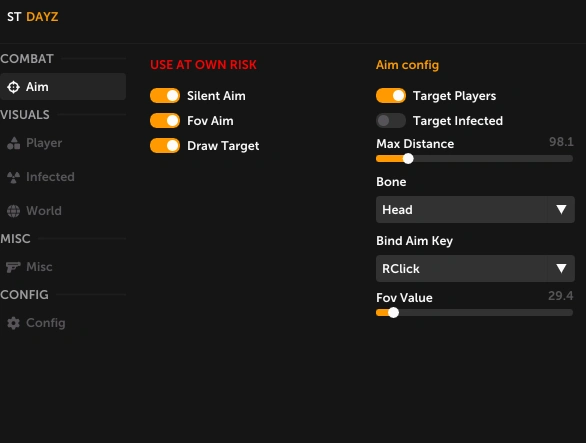Click the Fov Value slider handle
The image size is (586, 443).
[x=393, y=313]
